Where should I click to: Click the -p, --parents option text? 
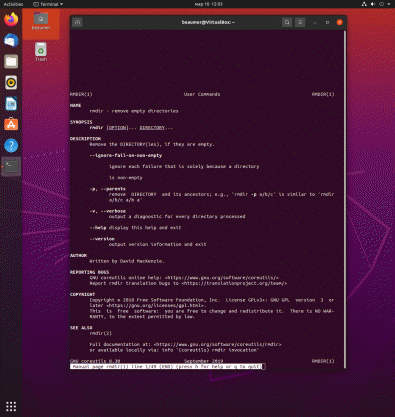point(107,189)
